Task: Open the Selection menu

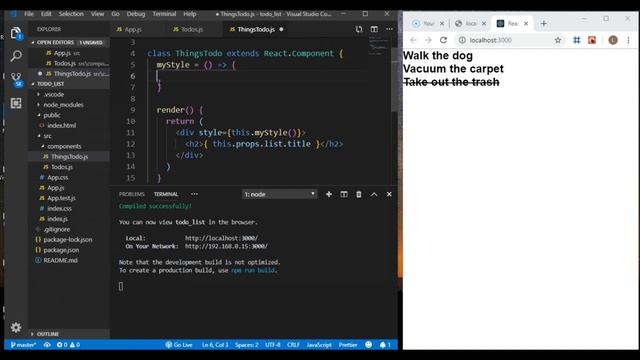Action: pyautogui.click(x=71, y=14)
